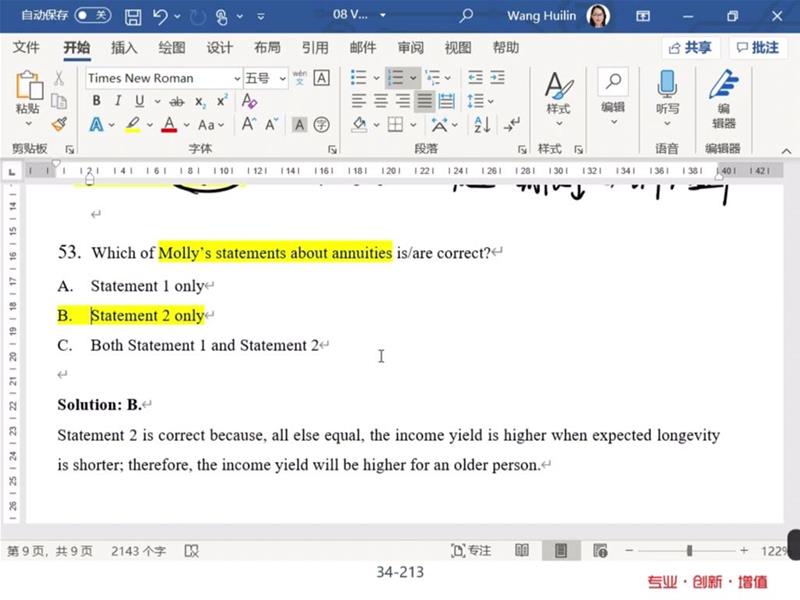Open the Numbering library dropdown arrow
Screen dimensions: 800x600
(x=413, y=78)
